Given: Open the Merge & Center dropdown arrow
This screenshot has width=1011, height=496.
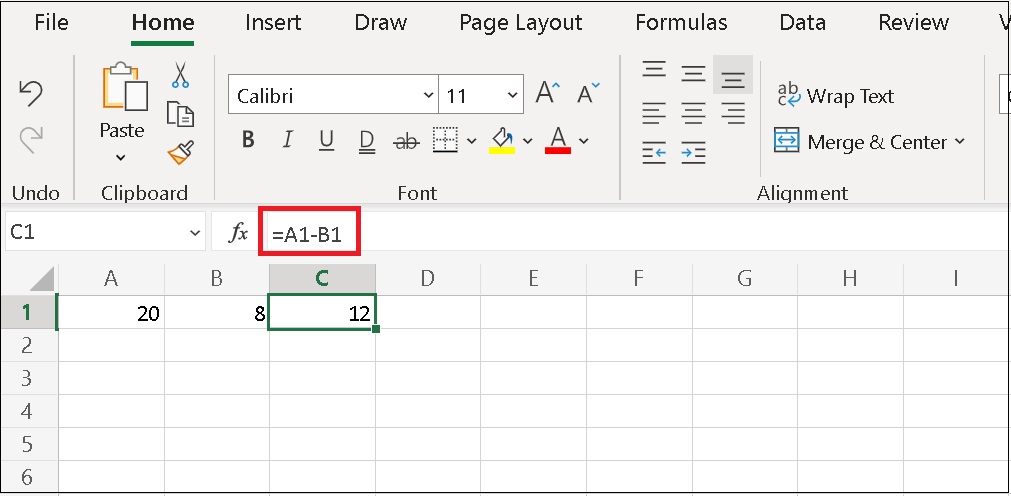Looking at the screenshot, I should pos(960,141).
